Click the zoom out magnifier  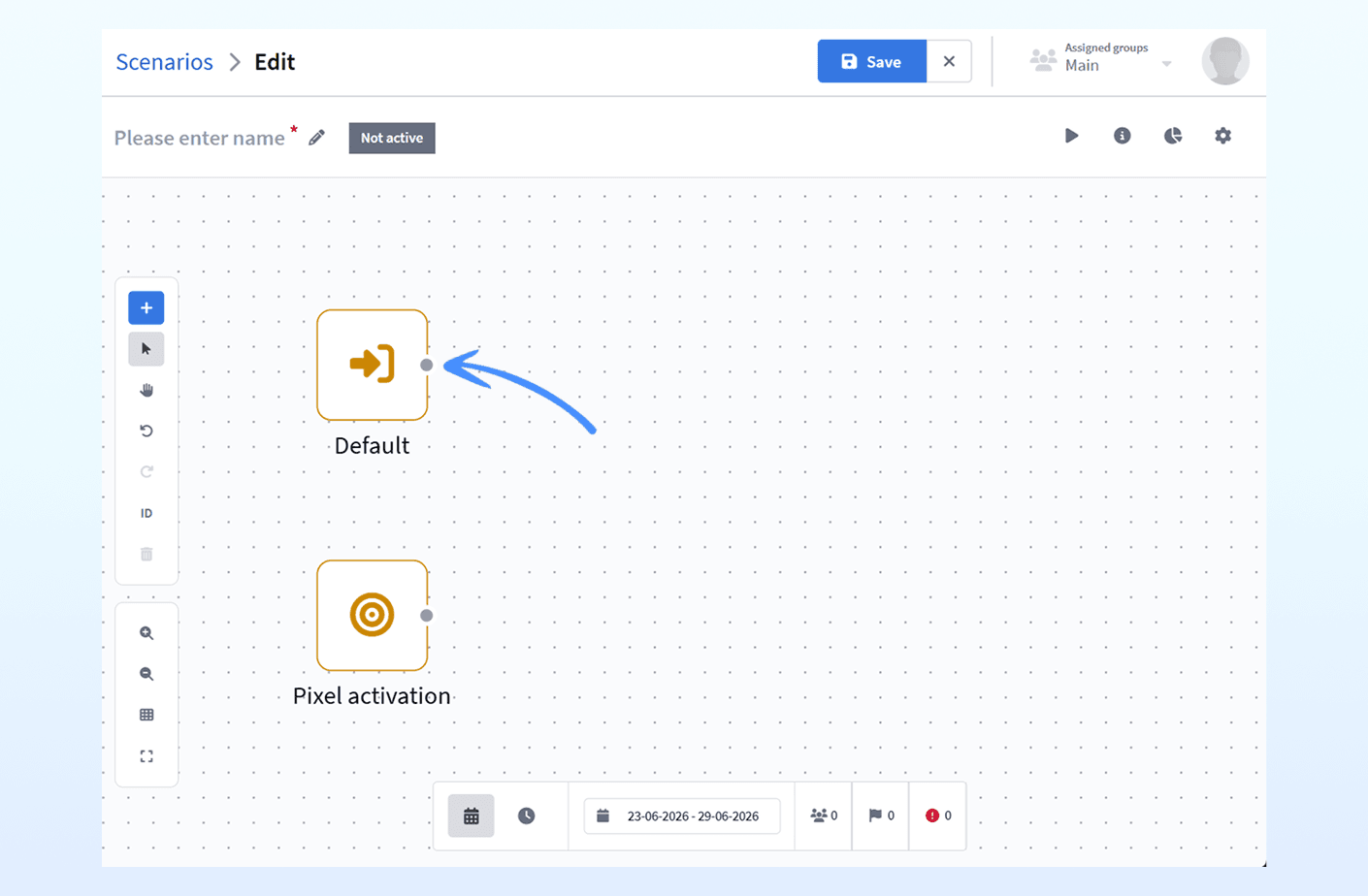pos(147,674)
